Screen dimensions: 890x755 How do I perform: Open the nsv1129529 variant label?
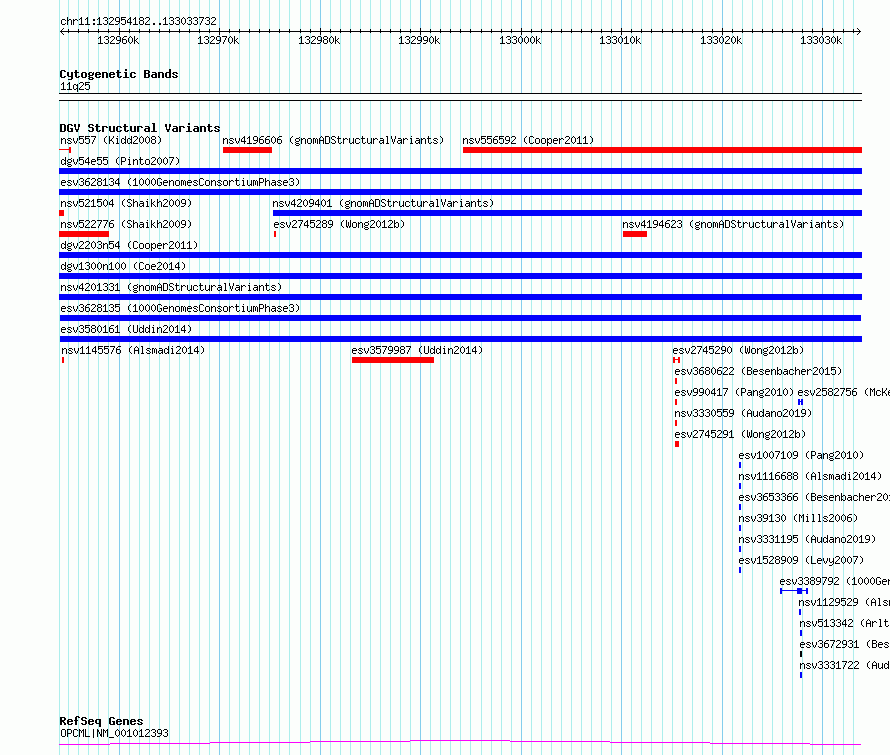point(844,602)
